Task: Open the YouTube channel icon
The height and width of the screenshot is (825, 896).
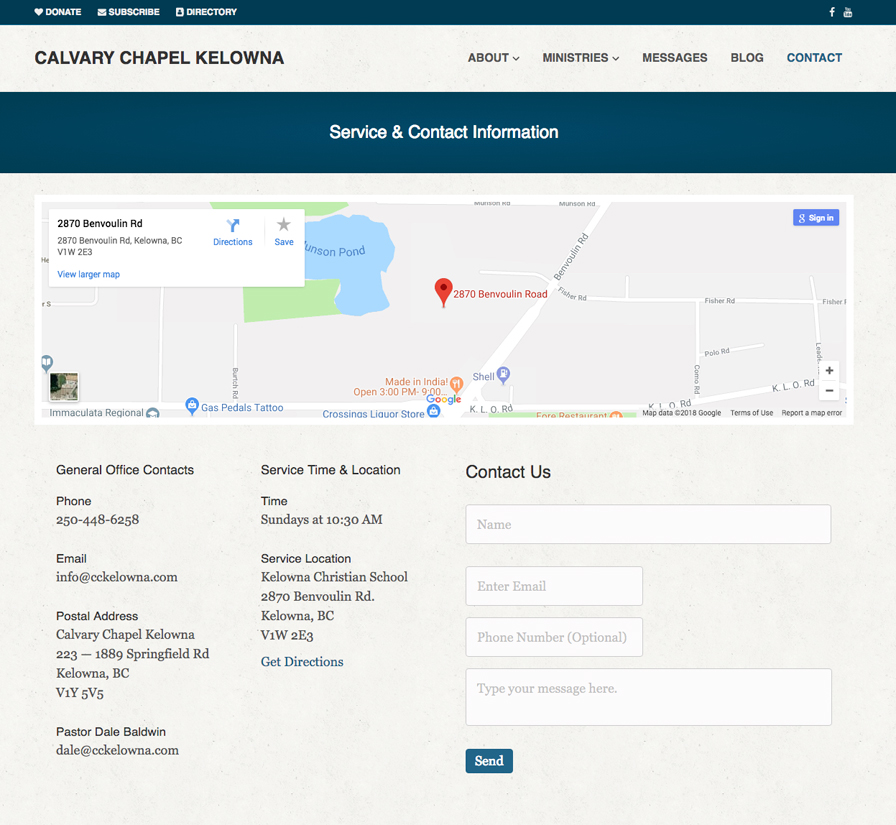Action: [x=848, y=12]
